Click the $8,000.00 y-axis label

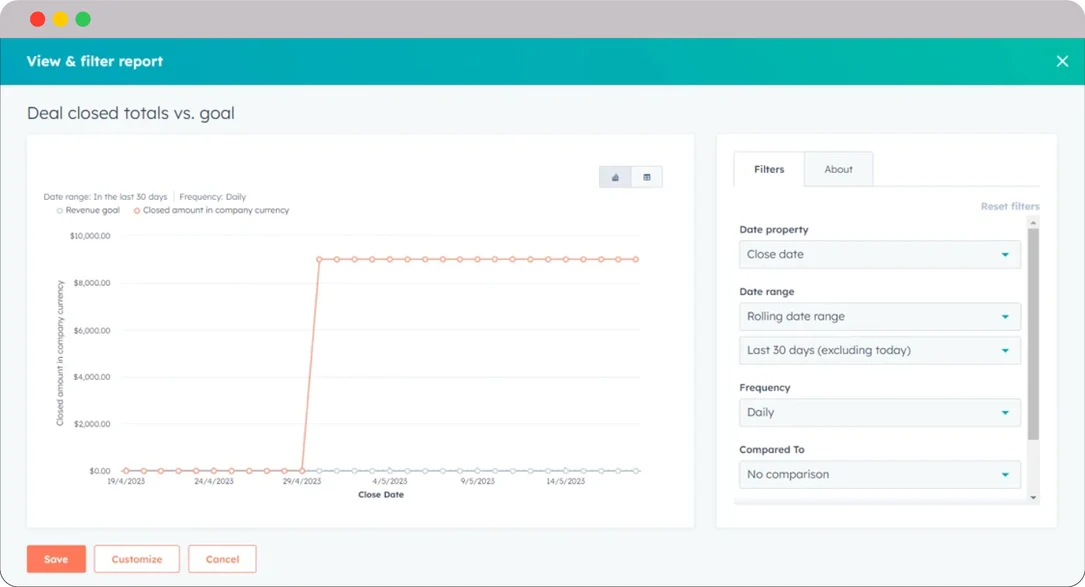pos(92,283)
